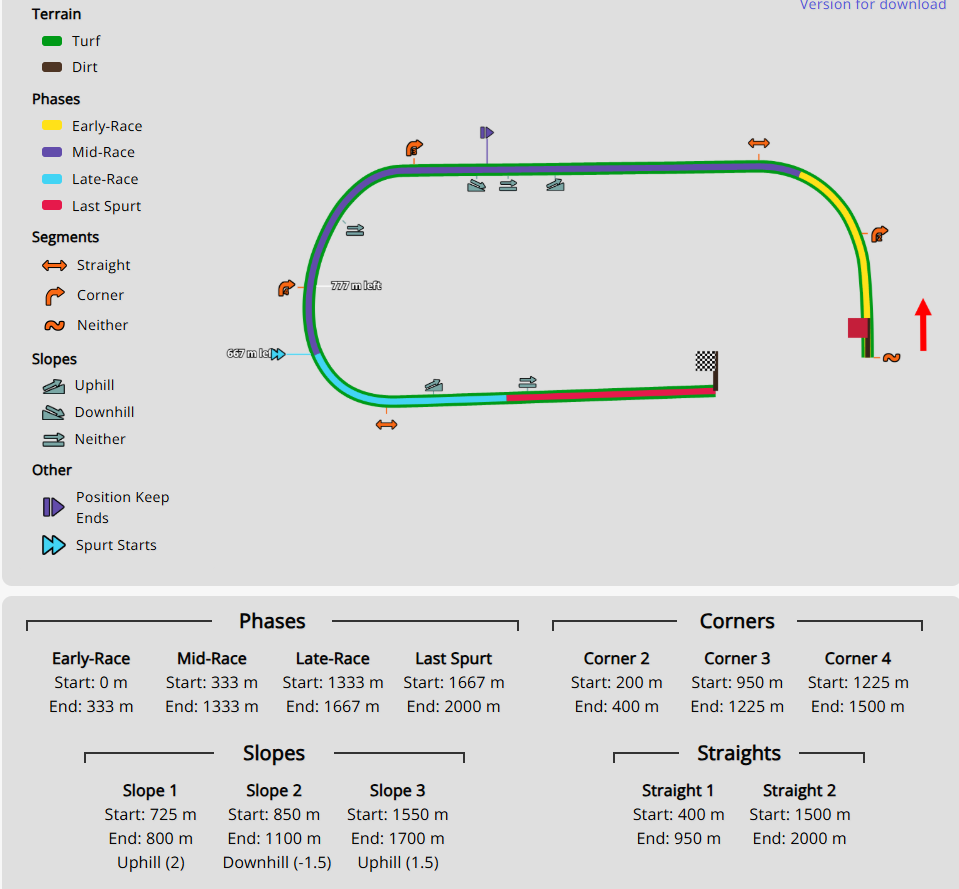Click the cyan Spurt Starts marker on track

(x=278, y=354)
